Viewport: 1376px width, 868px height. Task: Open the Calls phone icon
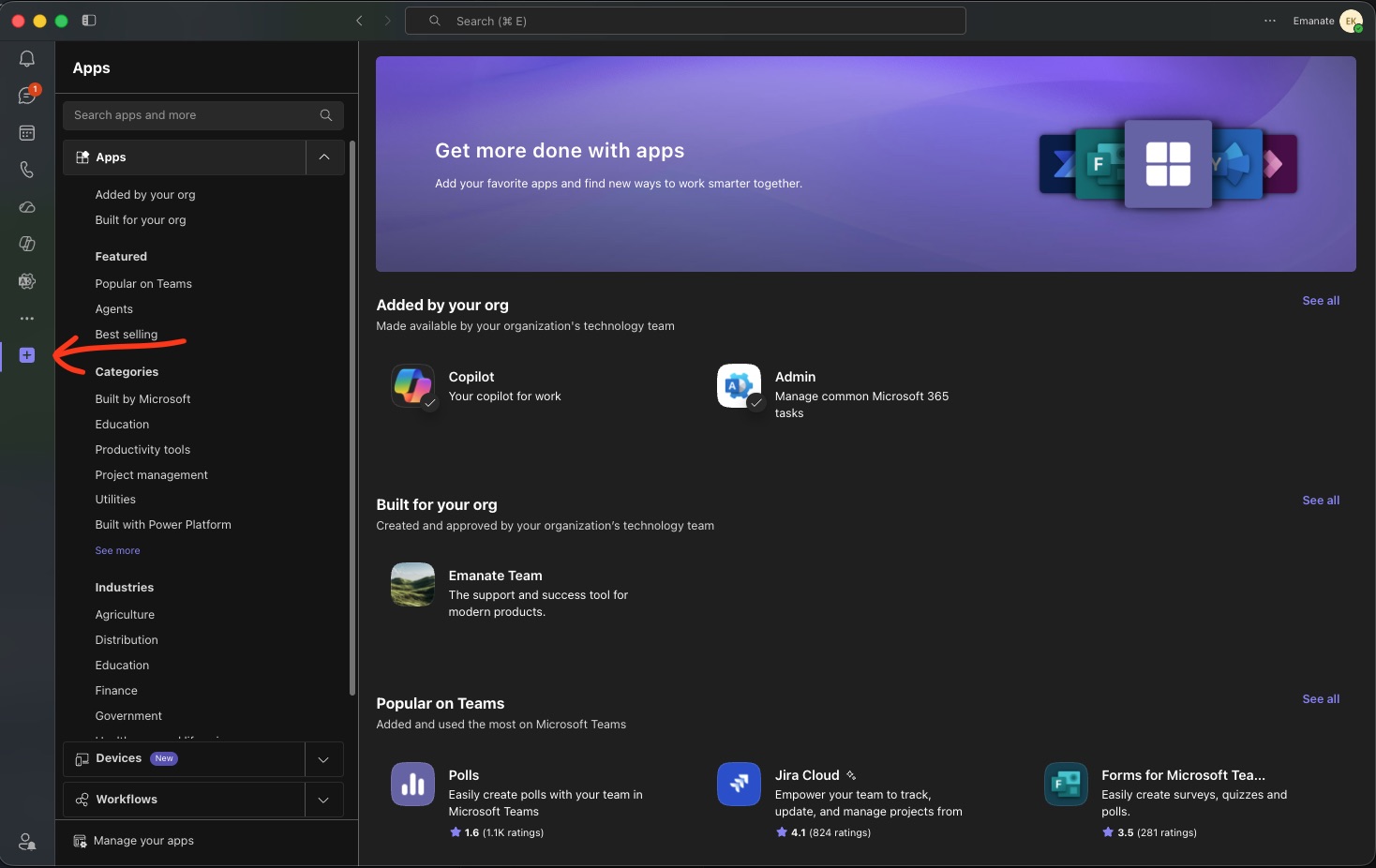click(x=27, y=170)
